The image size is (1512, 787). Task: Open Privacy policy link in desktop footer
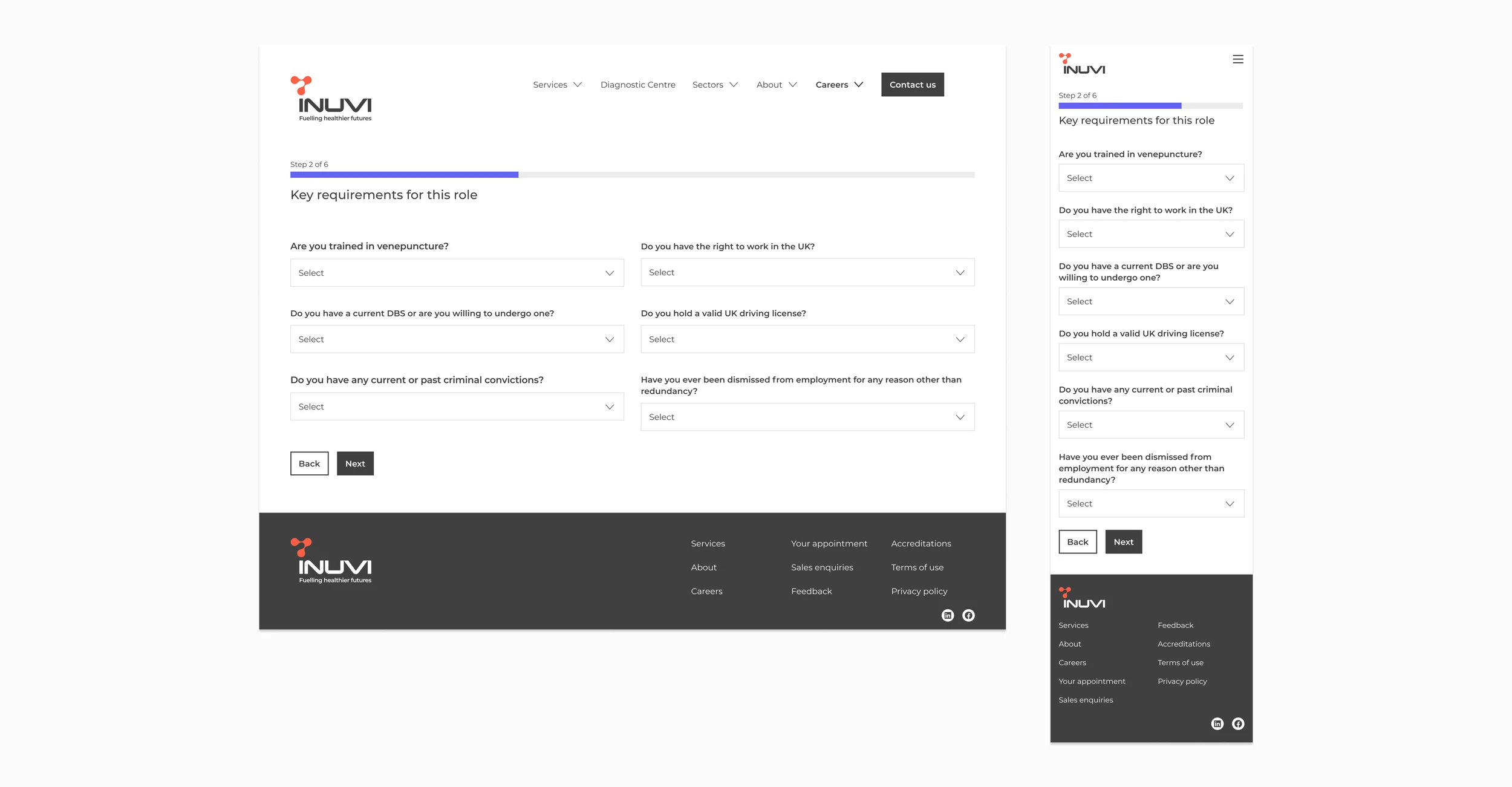pos(919,591)
